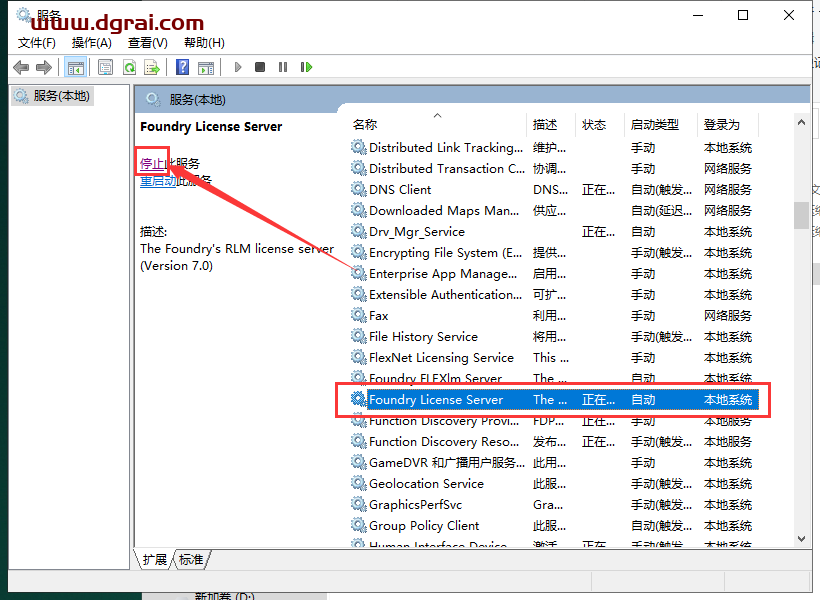Click the Export List toolbar icon
Viewport: 820px width, 600px height.
coord(152,67)
